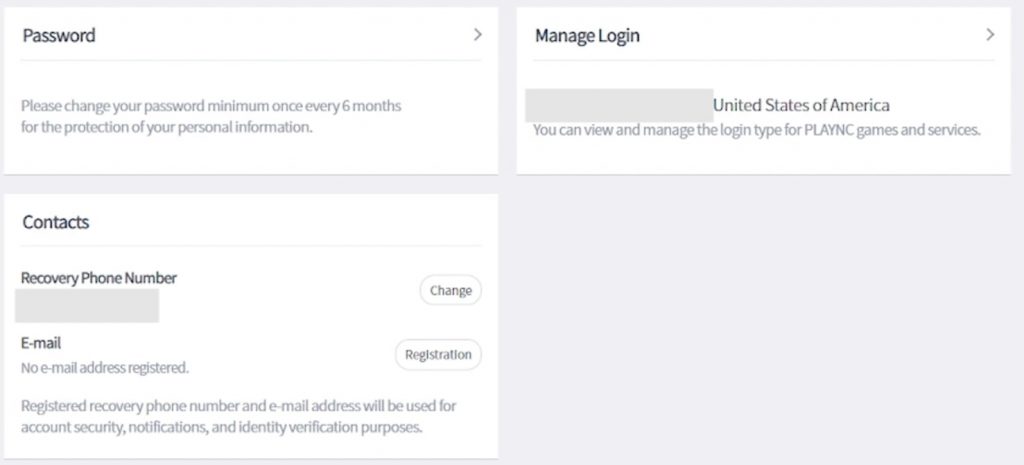The width and height of the screenshot is (1024, 465).
Task: Click the E-mail label in Contacts
Action: [x=41, y=343]
